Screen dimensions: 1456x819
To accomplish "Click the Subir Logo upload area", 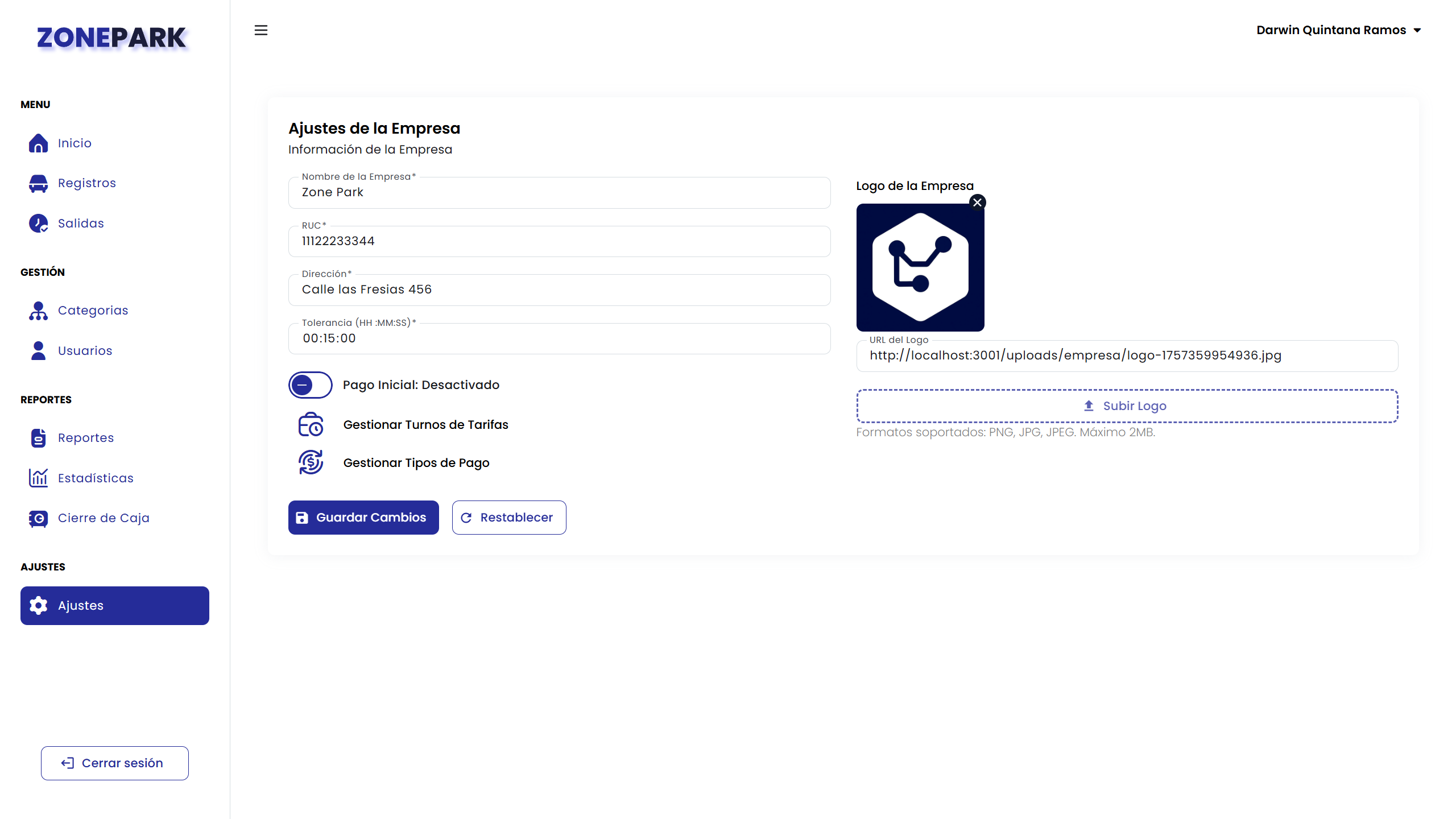I will [1127, 406].
